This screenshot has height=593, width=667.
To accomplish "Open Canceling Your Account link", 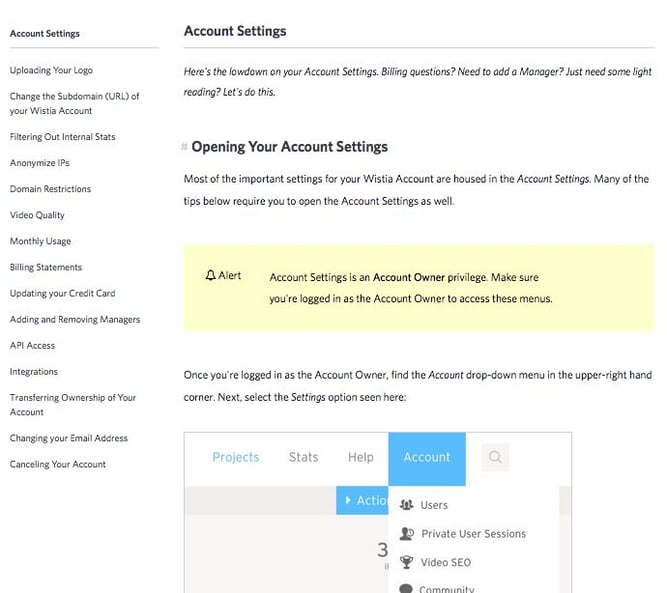I will (58, 464).
